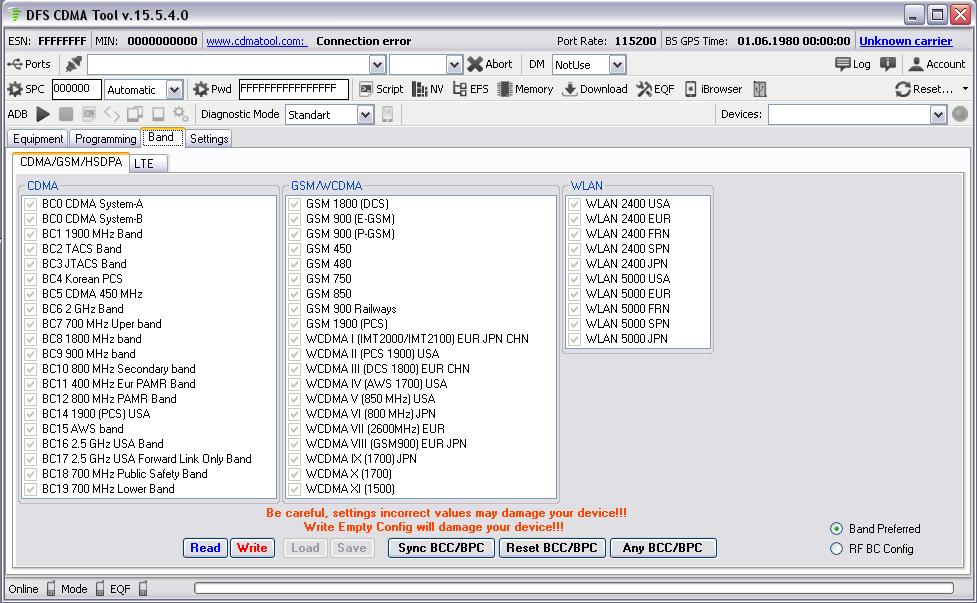Open the EFS file system tool
The width and height of the screenshot is (977, 603).
pos(470,89)
